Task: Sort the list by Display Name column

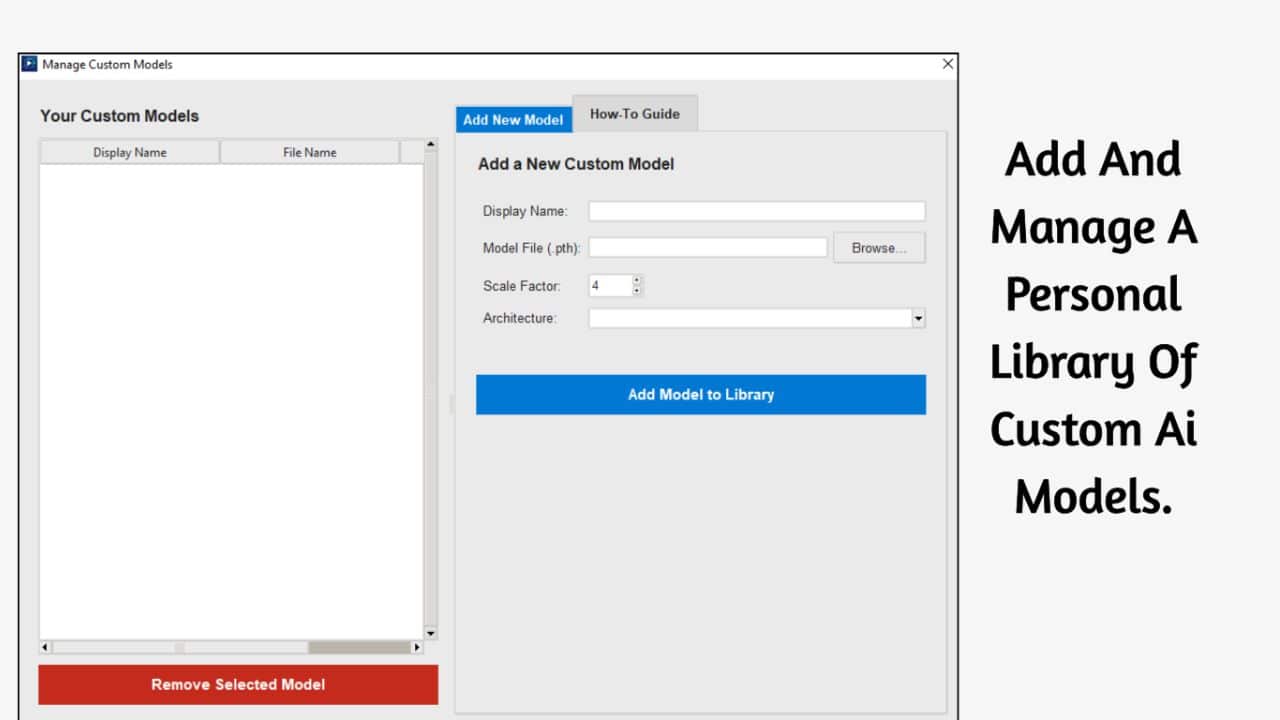Action: click(130, 152)
